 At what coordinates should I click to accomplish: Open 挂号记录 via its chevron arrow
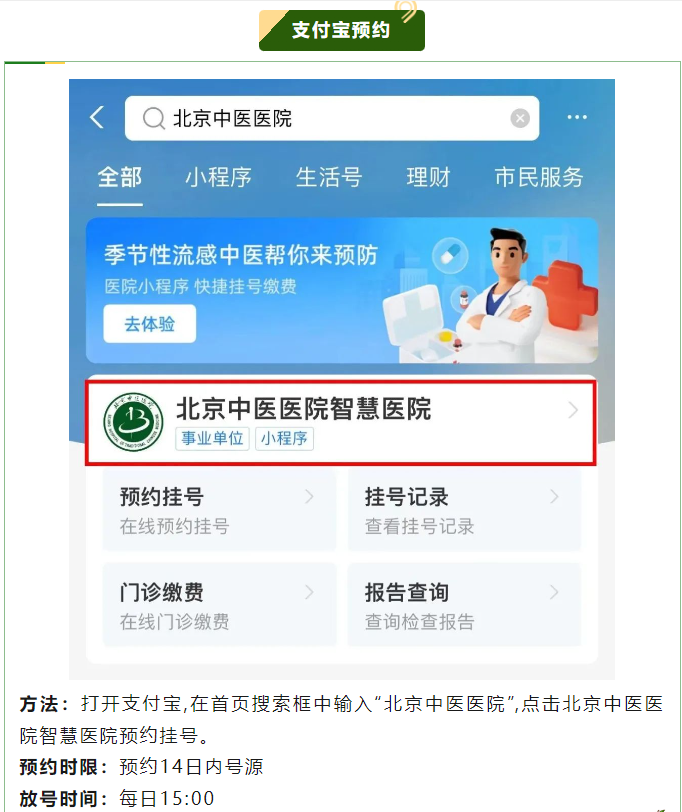point(554,497)
